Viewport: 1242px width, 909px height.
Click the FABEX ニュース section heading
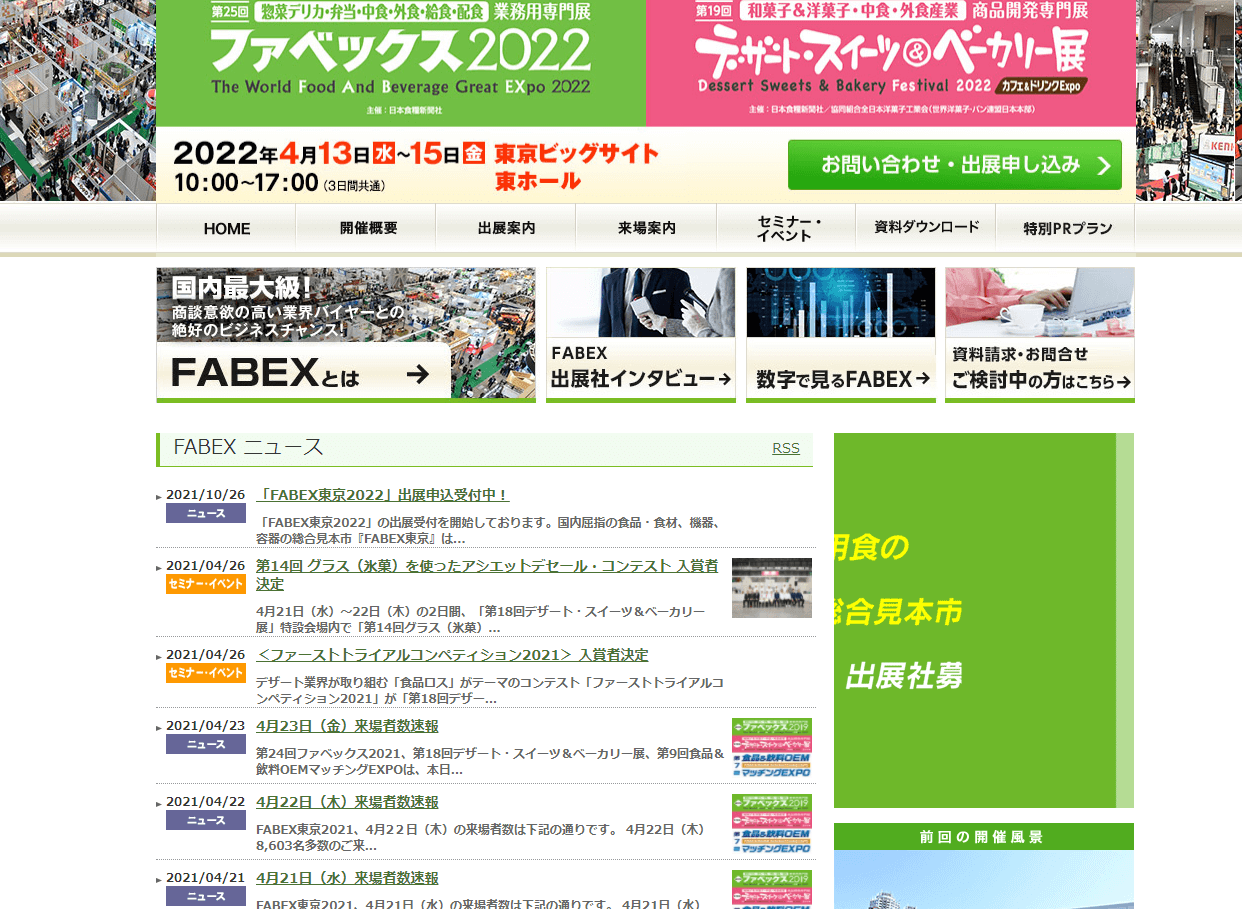pyautogui.click(x=248, y=447)
